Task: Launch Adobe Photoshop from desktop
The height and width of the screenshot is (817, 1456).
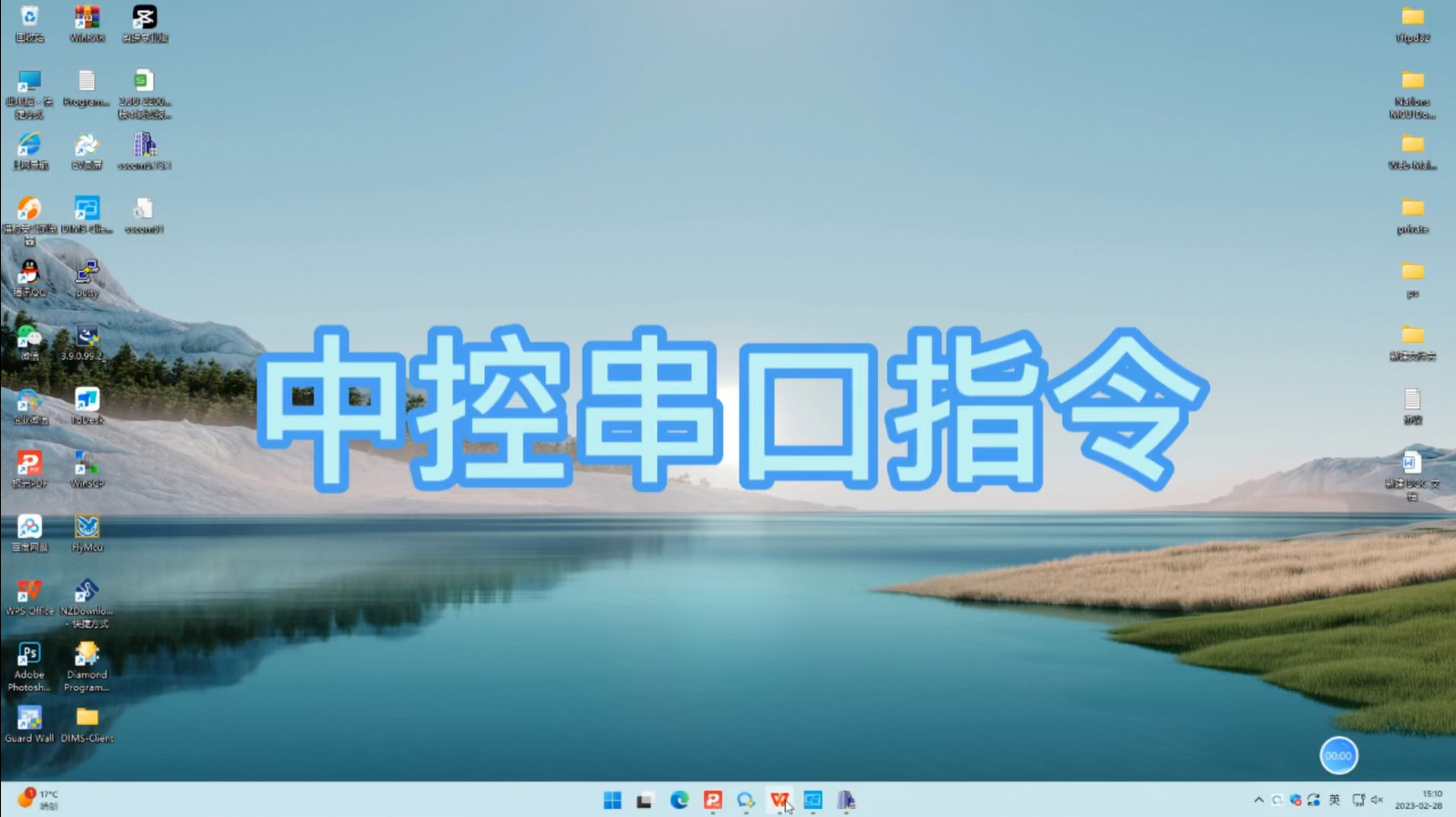Action: (29, 657)
